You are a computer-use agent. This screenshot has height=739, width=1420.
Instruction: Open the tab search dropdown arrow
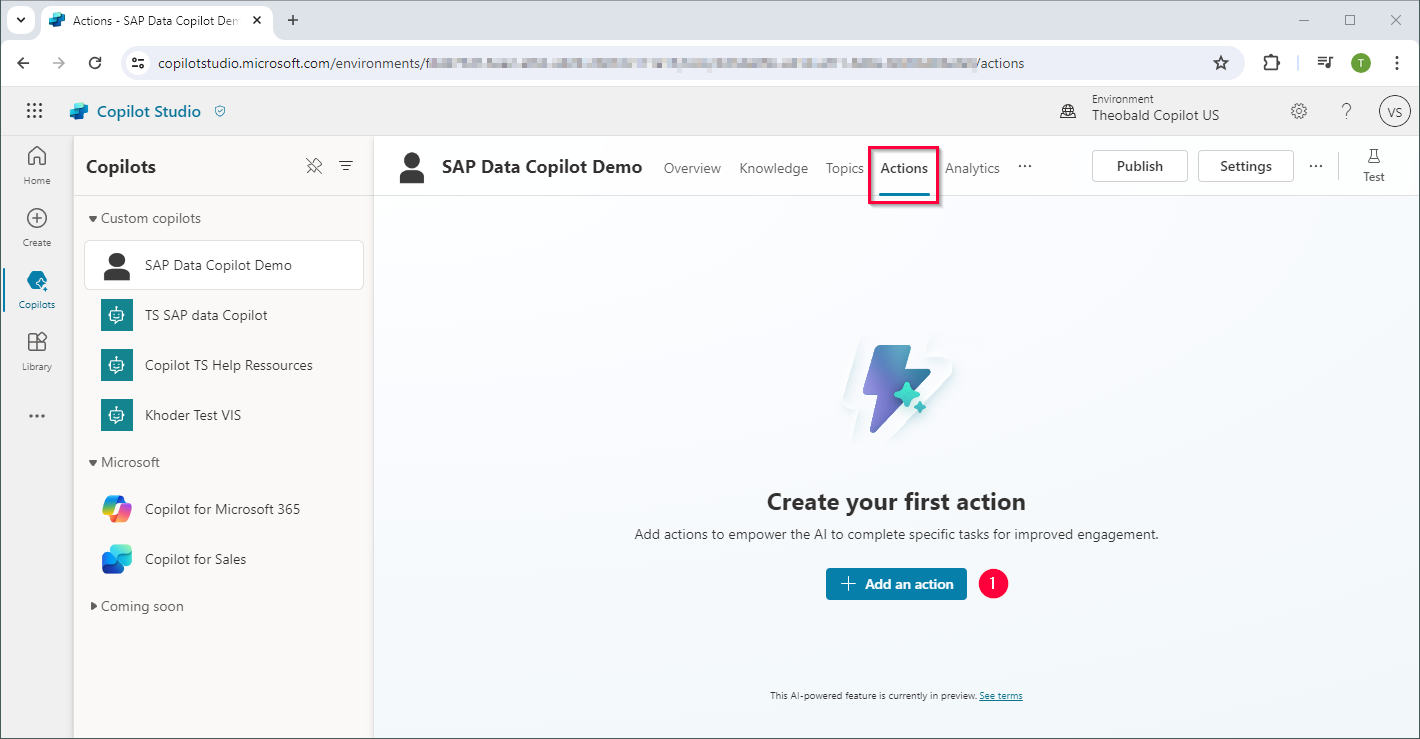pos(20,20)
